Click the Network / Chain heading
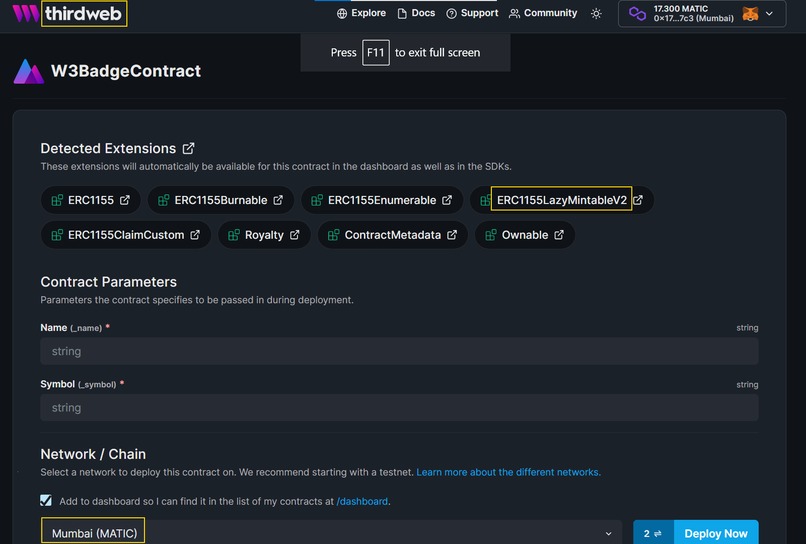This screenshot has width=806, height=544. (93, 454)
